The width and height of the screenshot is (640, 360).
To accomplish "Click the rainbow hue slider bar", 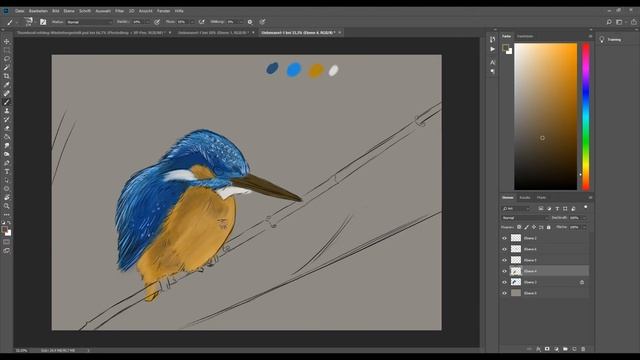I will click(x=586, y=116).
